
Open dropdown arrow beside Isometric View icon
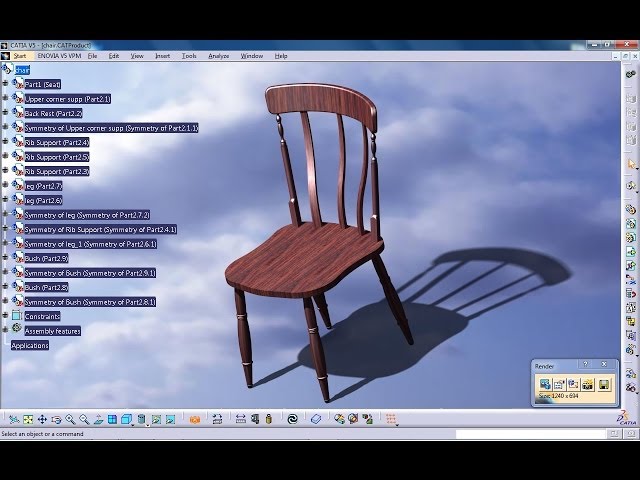pyautogui.click(x=133, y=424)
